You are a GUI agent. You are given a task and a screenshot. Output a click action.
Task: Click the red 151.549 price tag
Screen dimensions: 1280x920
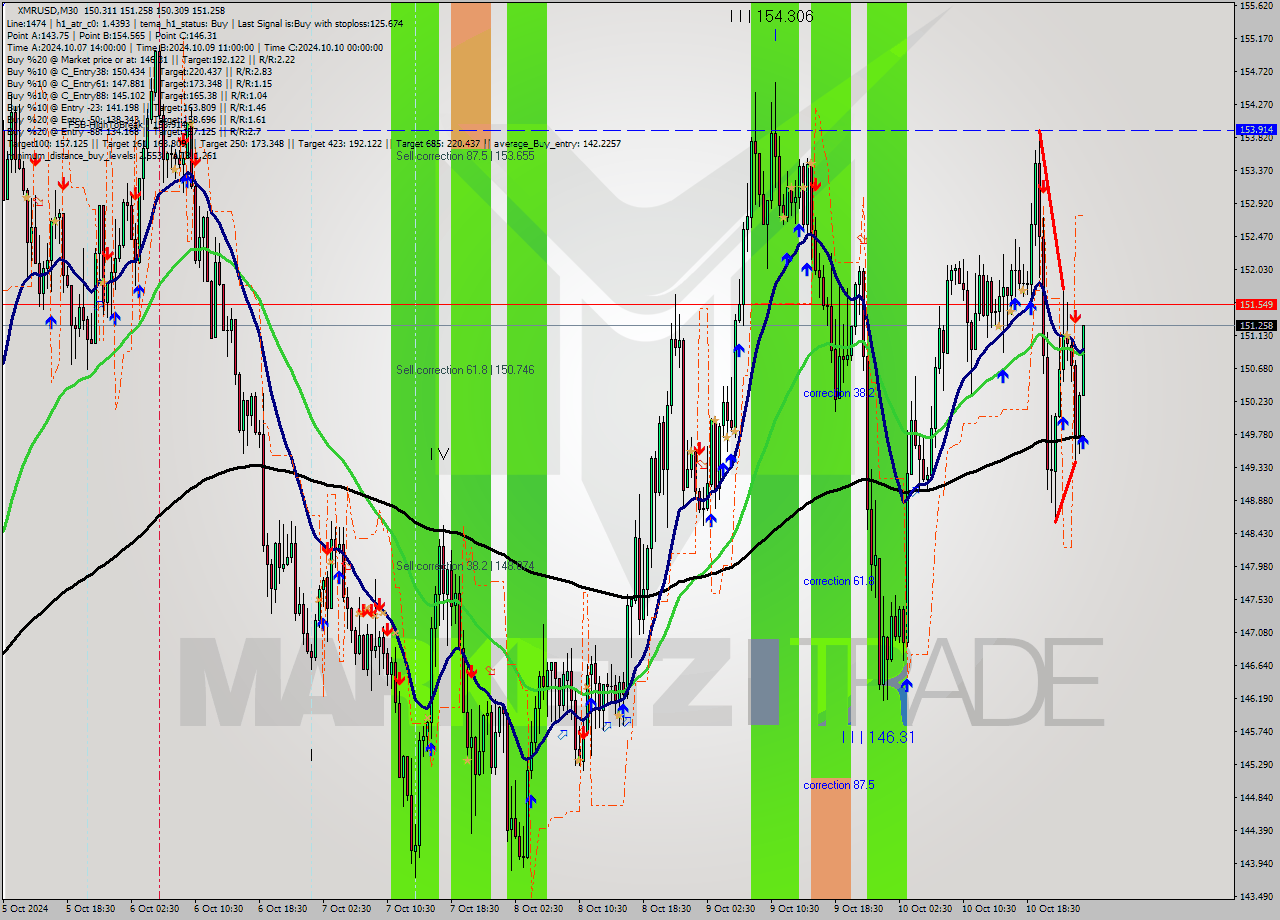point(1256,304)
